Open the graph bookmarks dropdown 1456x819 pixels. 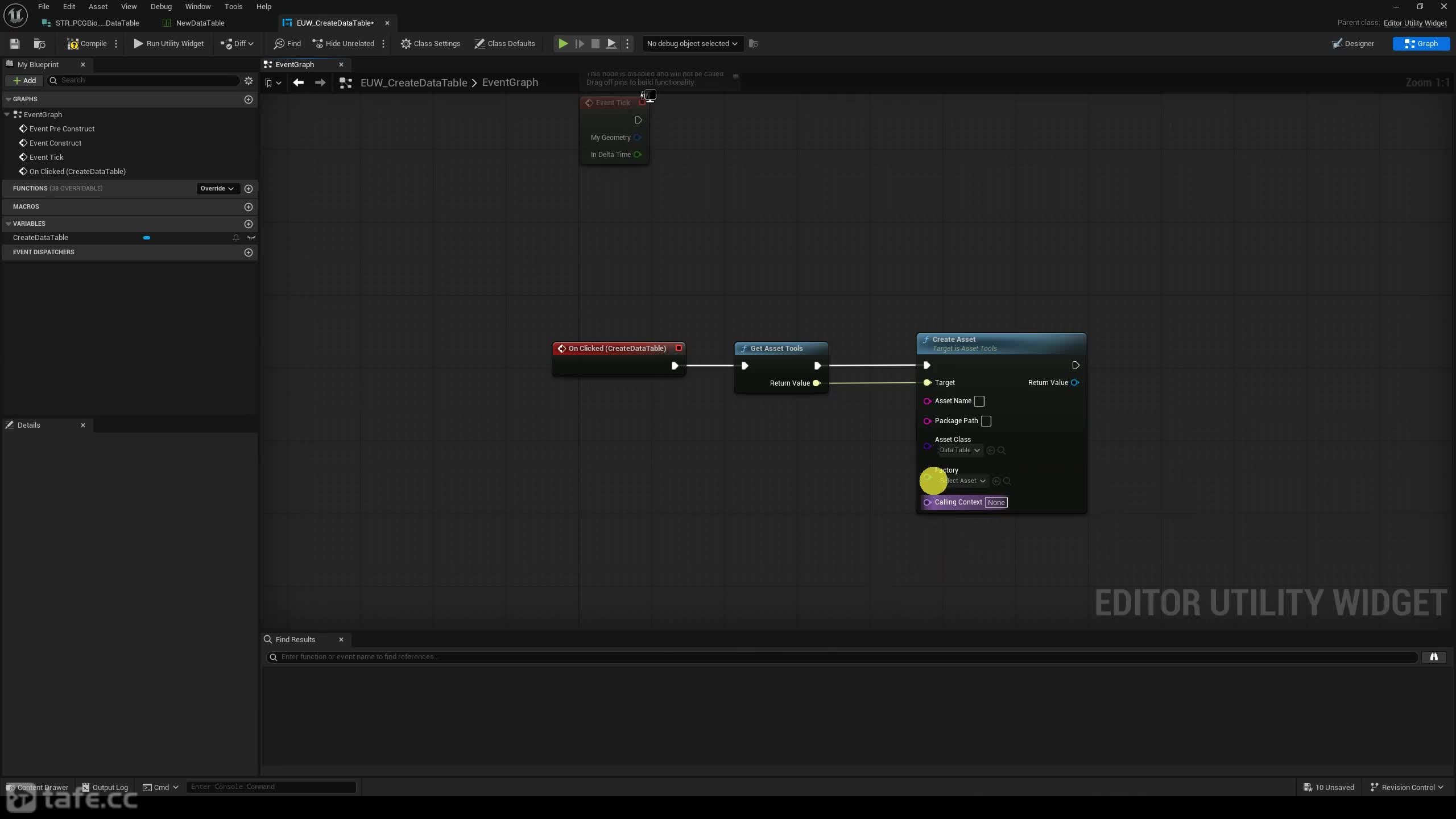[x=274, y=83]
